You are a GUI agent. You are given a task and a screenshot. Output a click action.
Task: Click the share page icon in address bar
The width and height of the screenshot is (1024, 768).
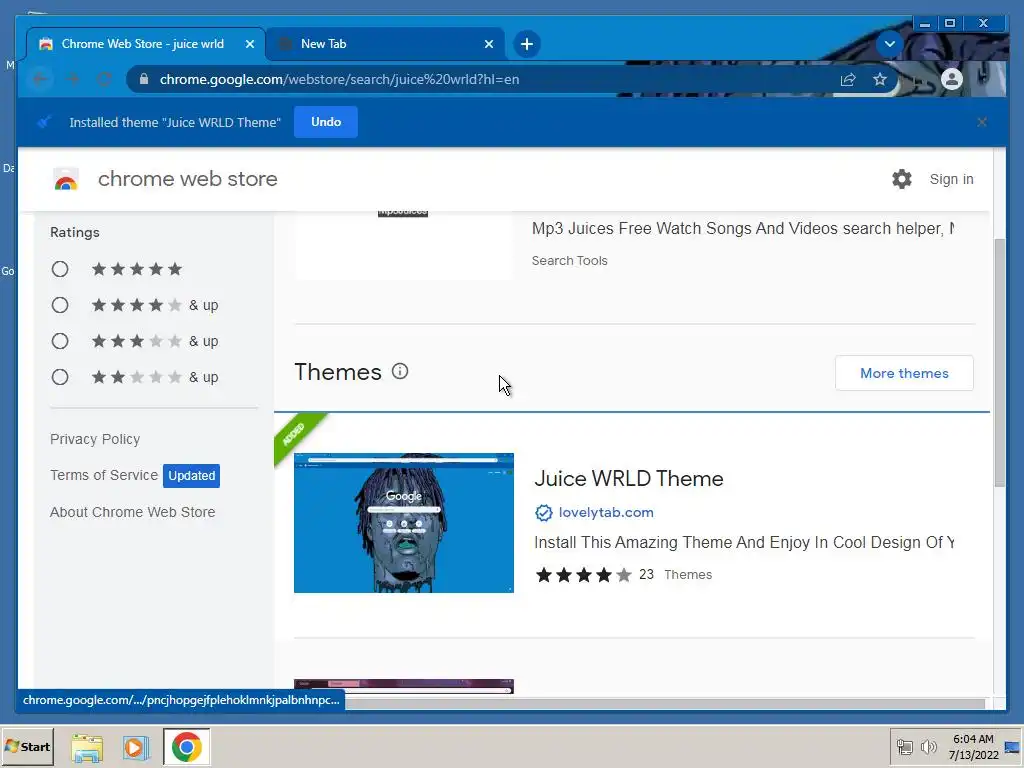click(x=848, y=80)
